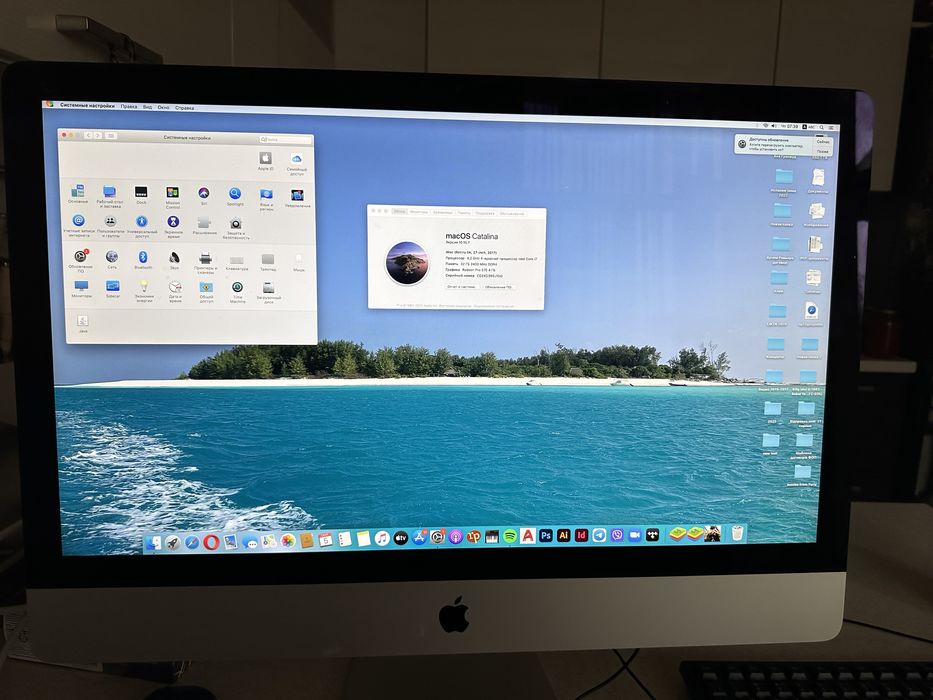
Task: Open Keyboard (Клавиатура) preferences
Action: coord(237,262)
